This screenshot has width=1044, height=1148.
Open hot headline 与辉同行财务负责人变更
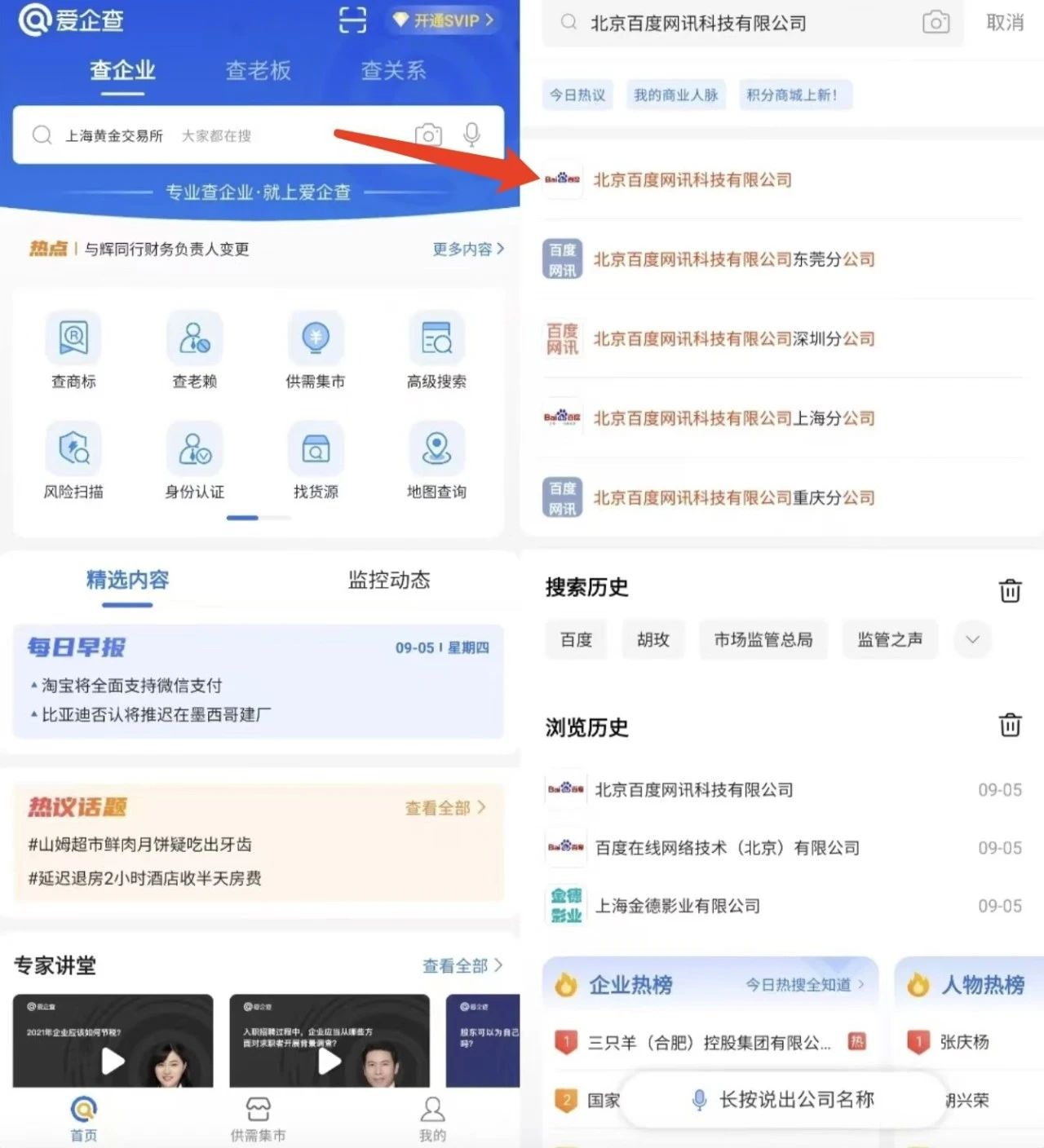click(166, 249)
